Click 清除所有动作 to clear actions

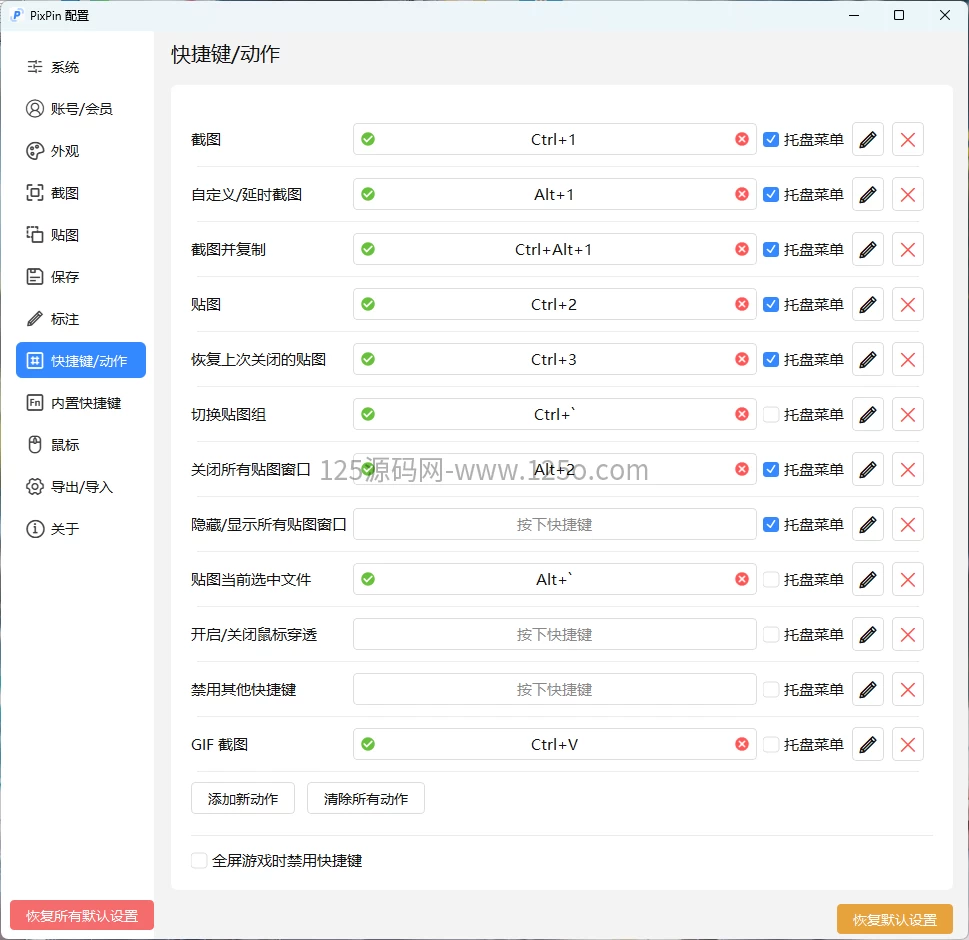tap(365, 798)
